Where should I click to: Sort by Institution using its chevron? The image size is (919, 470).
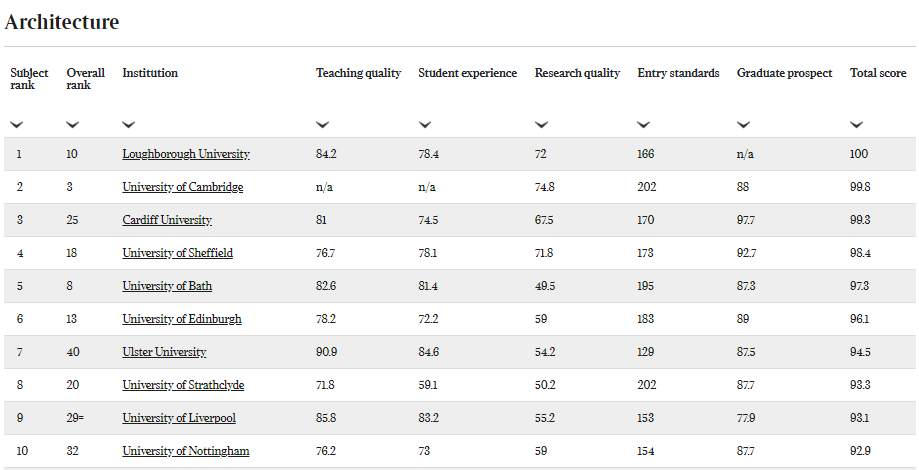tap(129, 125)
